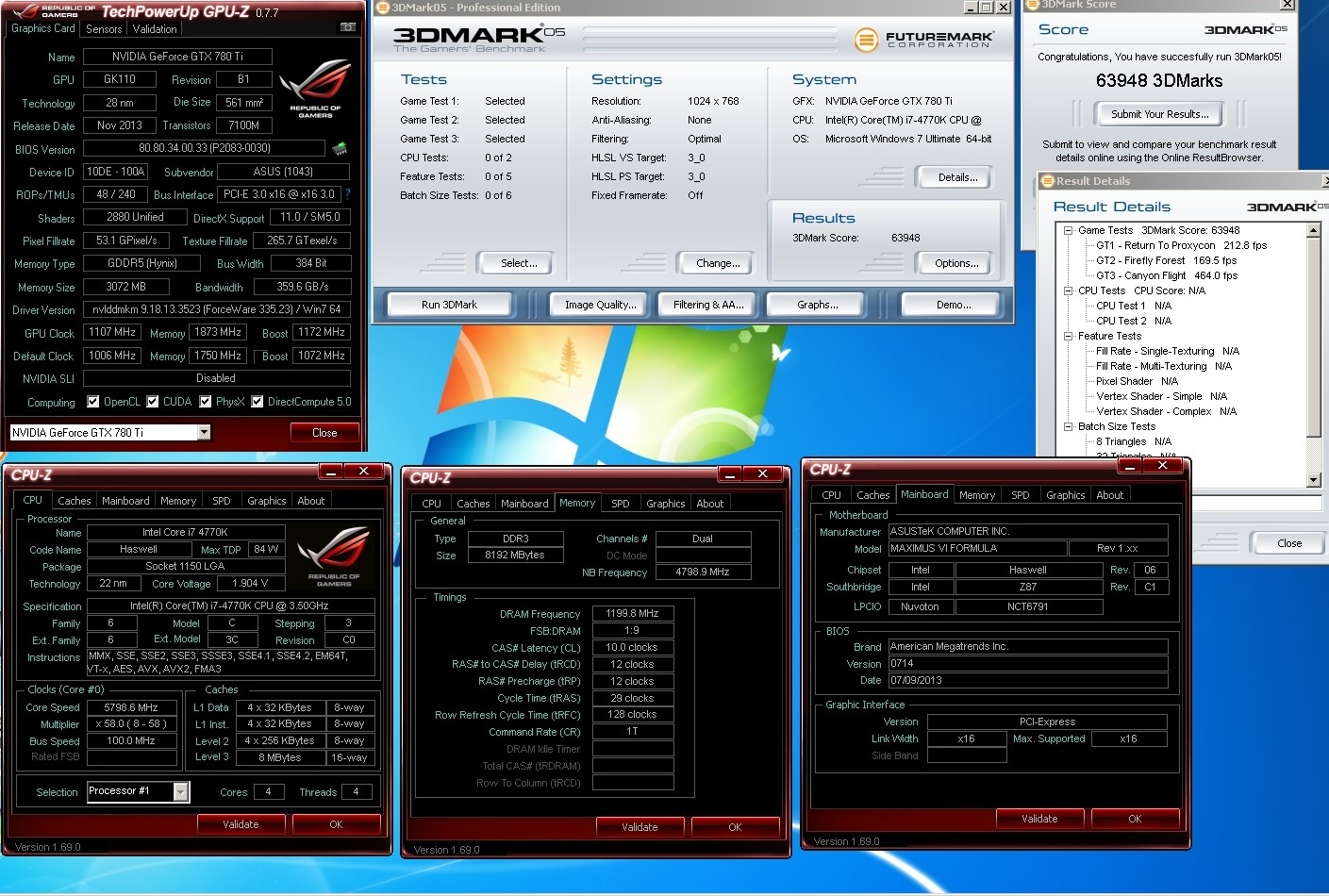Click the Core Speed value 5798.6 MHz

click(x=131, y=707)
